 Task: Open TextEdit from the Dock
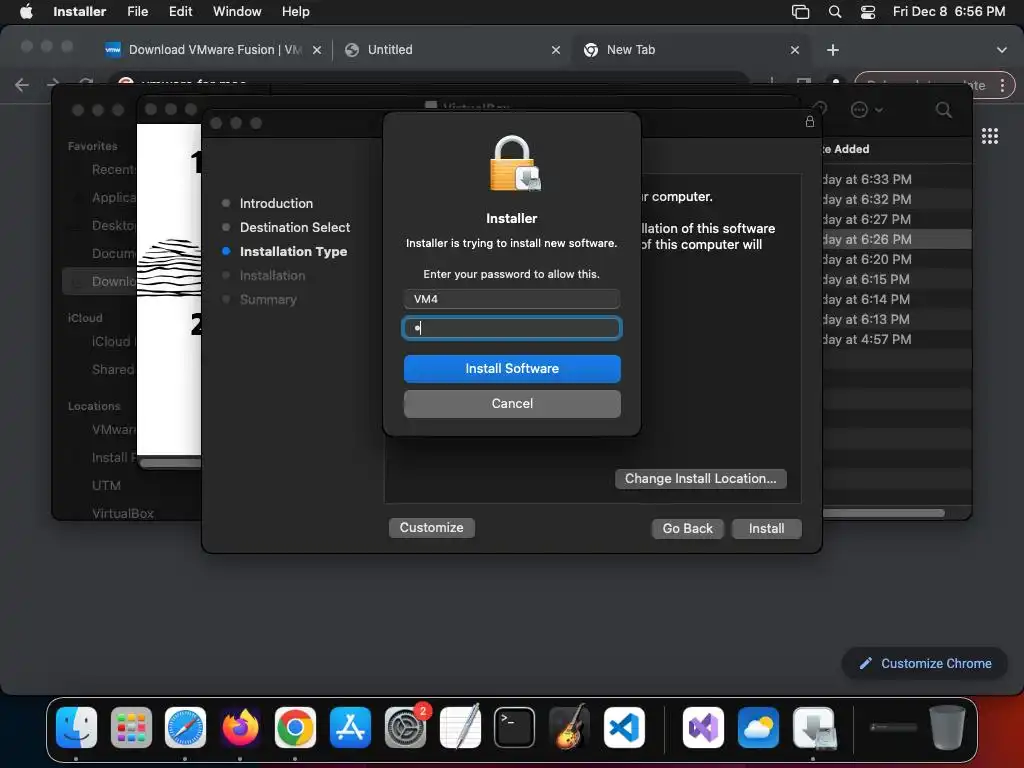click(460, 728)
